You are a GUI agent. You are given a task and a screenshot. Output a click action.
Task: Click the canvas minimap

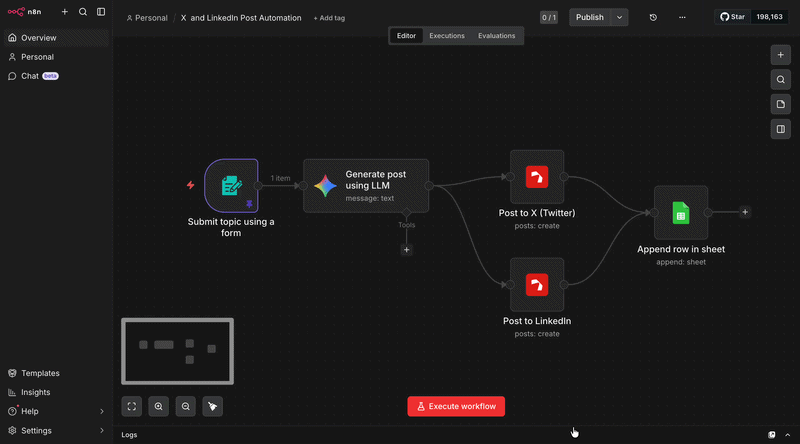click(x=178, y=351)
